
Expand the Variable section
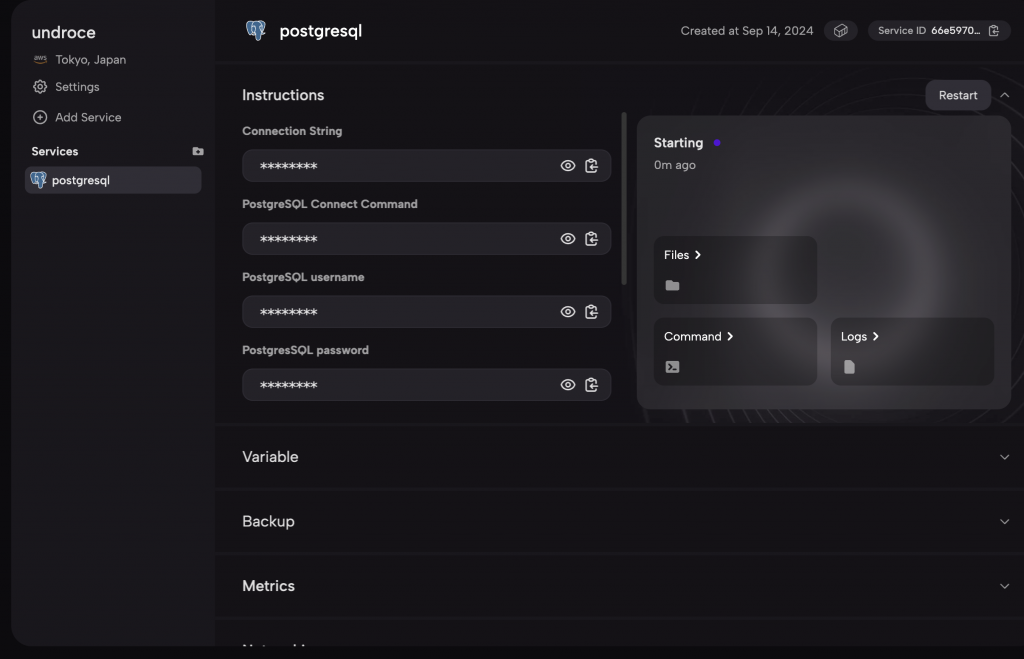pos(1004,457)
